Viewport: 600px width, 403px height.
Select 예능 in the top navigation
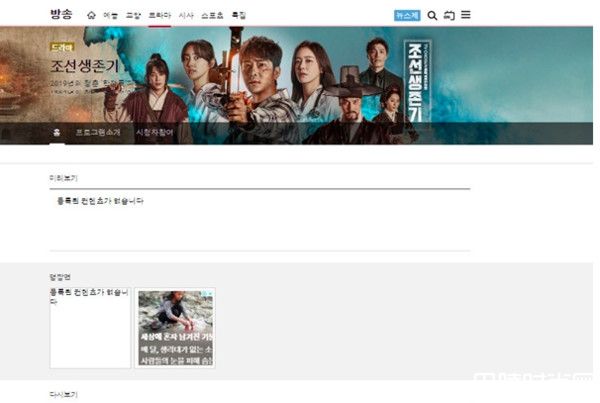coord(110,16)
